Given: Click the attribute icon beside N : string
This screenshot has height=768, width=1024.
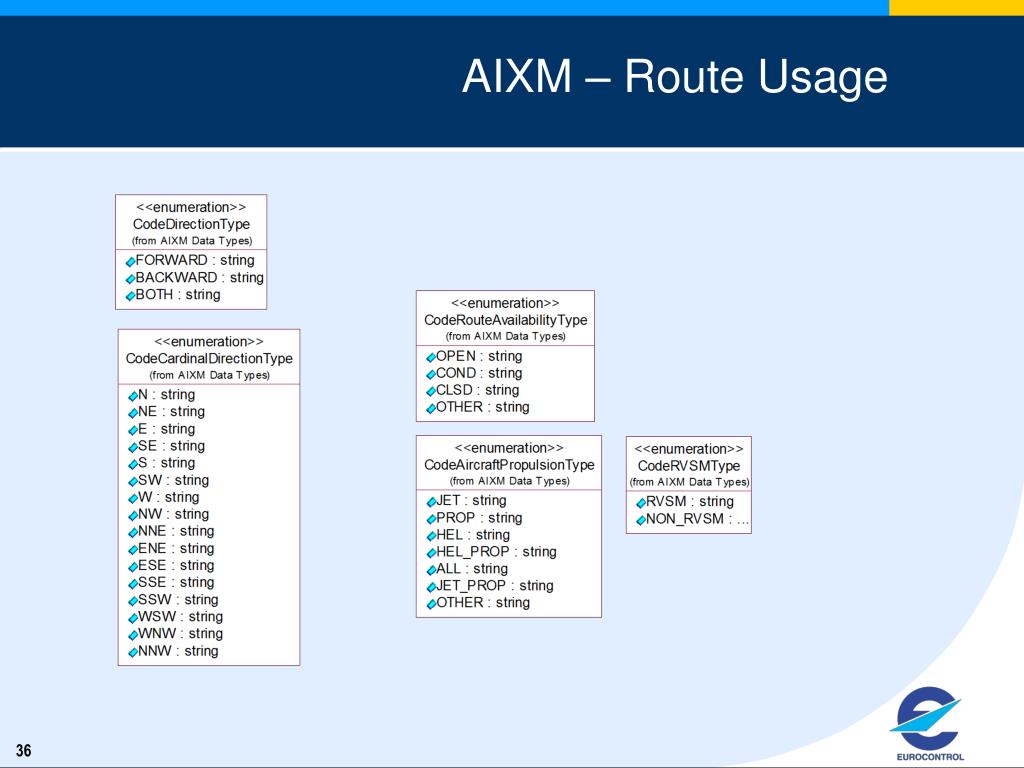Looking at the screenshot, I should pos(133,396).
